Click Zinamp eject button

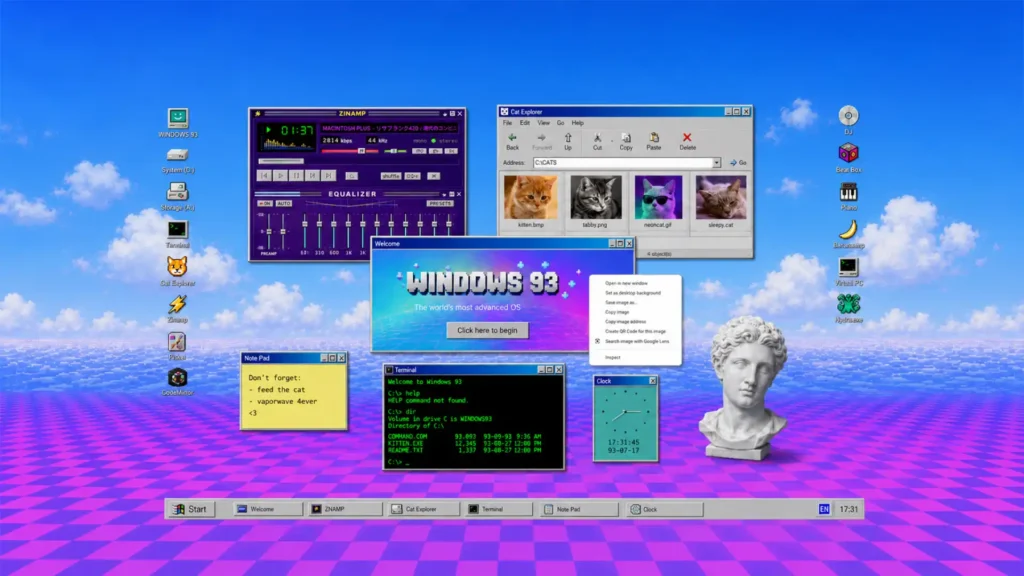(351, 176)
